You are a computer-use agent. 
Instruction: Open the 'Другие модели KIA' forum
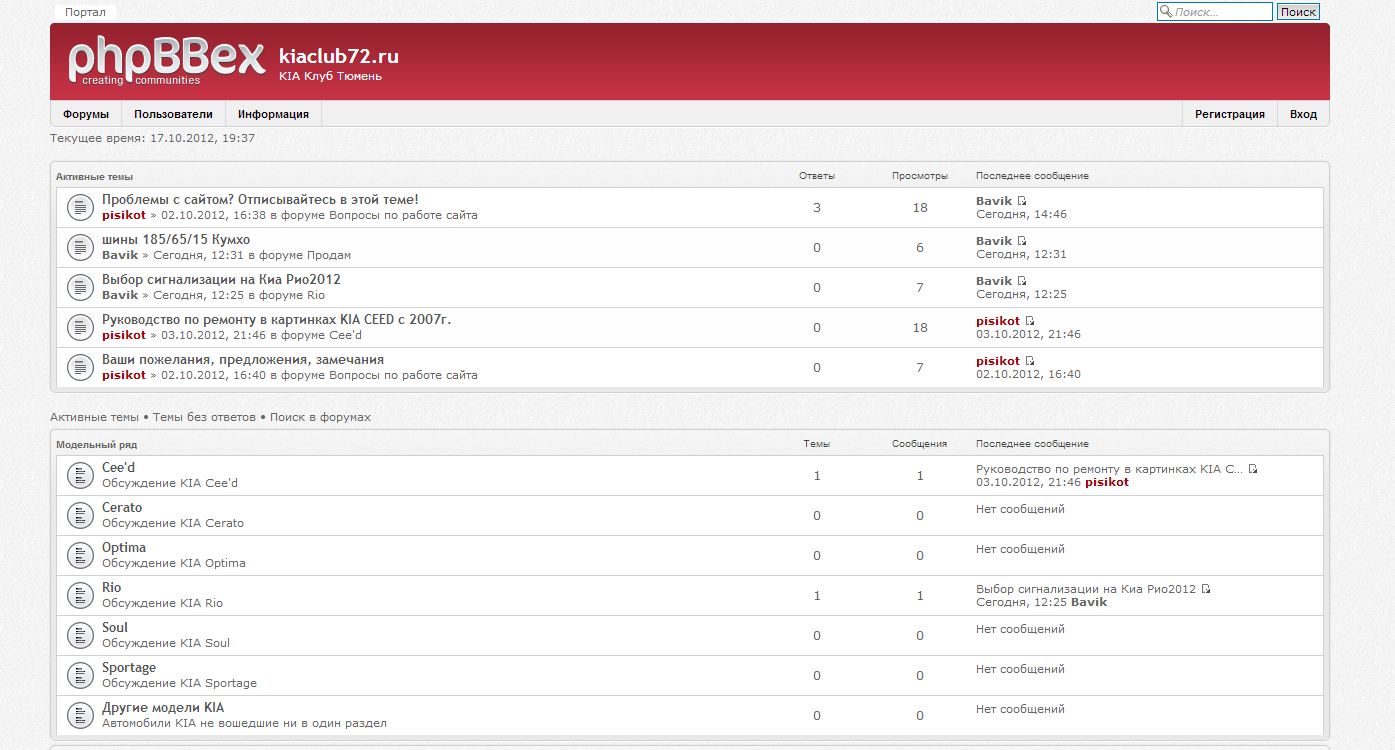click(x=163, y=707)
